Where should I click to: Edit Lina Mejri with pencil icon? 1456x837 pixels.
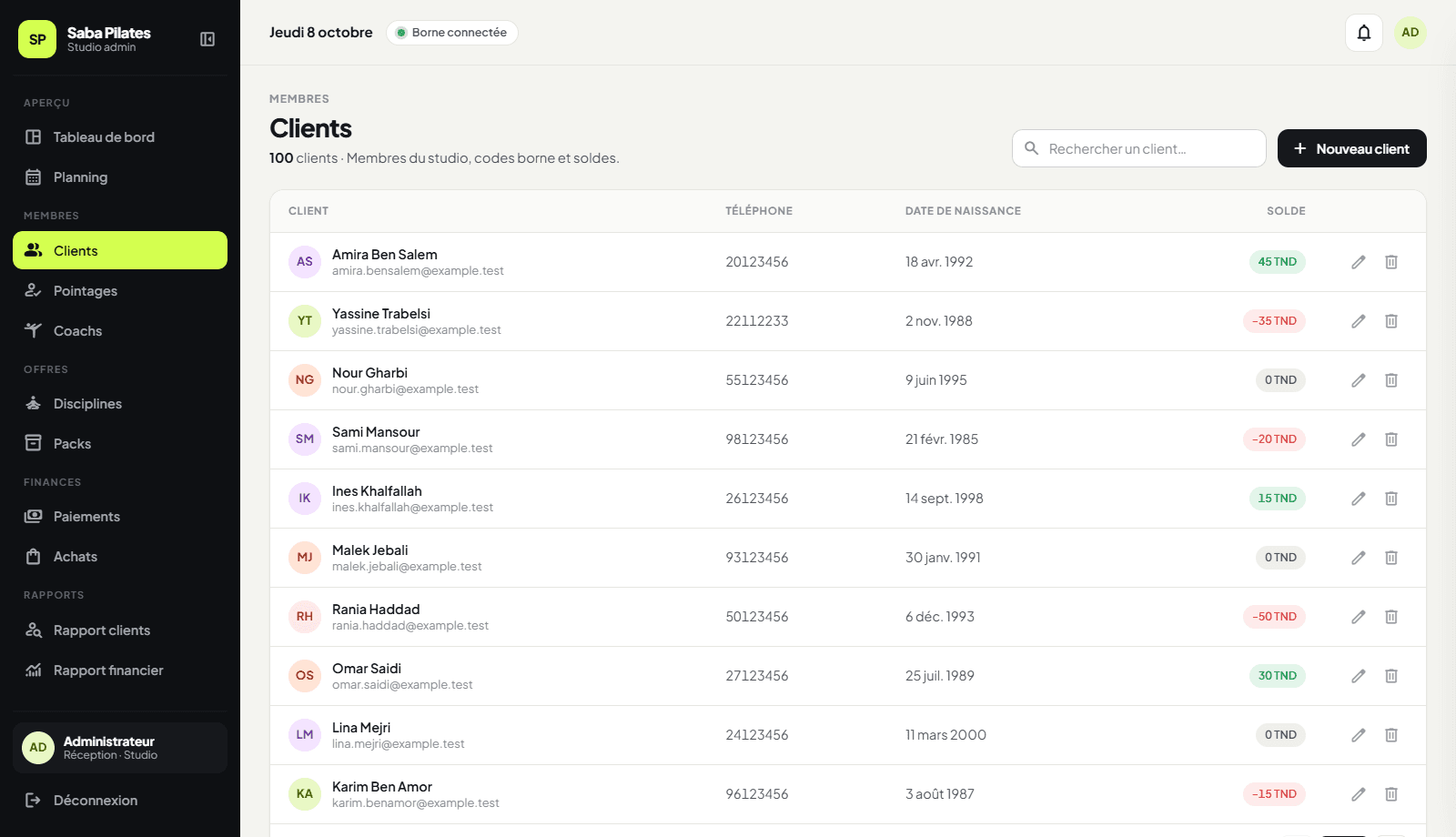[1359, 735]
